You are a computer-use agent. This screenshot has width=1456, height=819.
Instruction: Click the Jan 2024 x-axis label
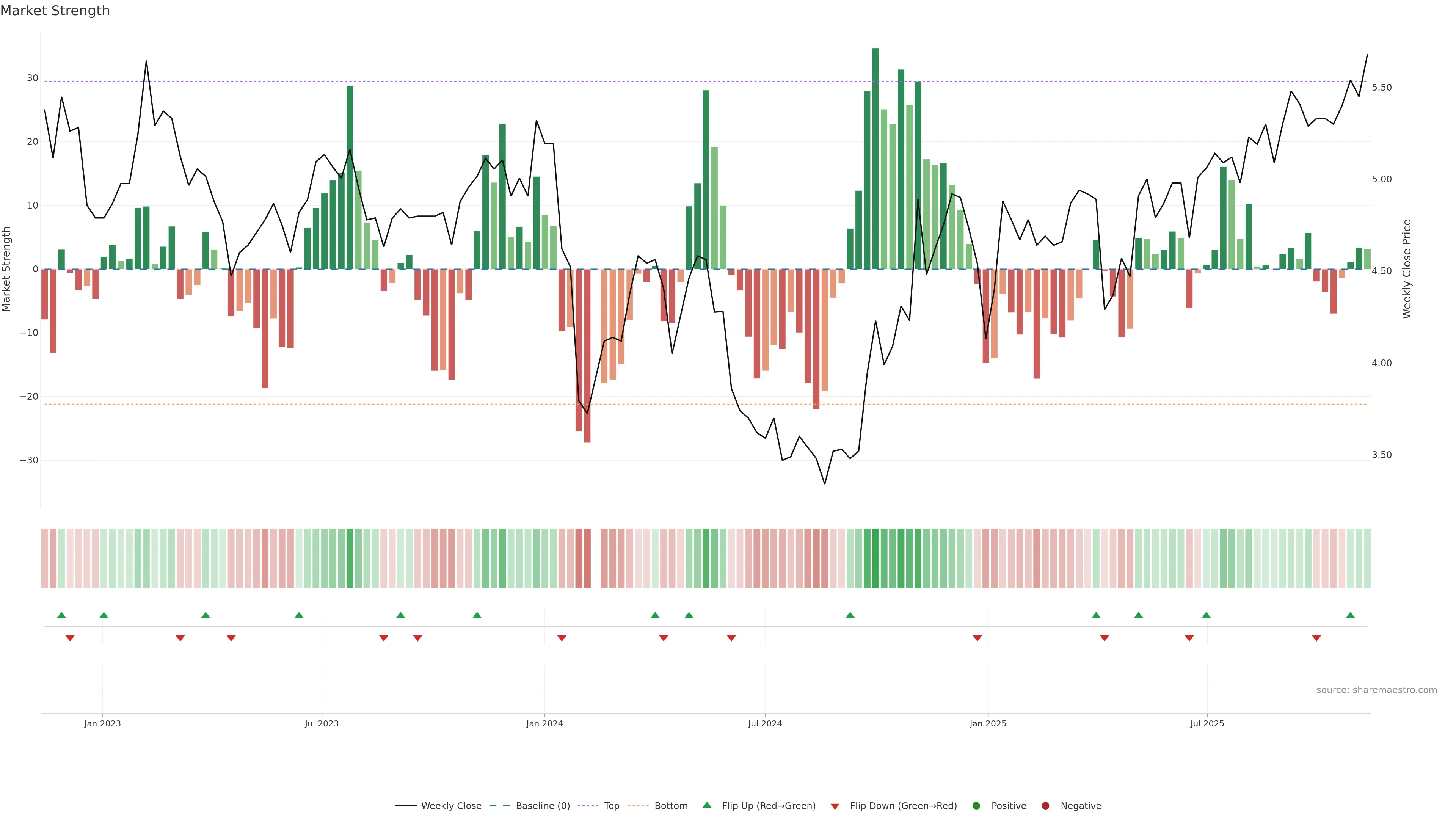coord(544,723)
